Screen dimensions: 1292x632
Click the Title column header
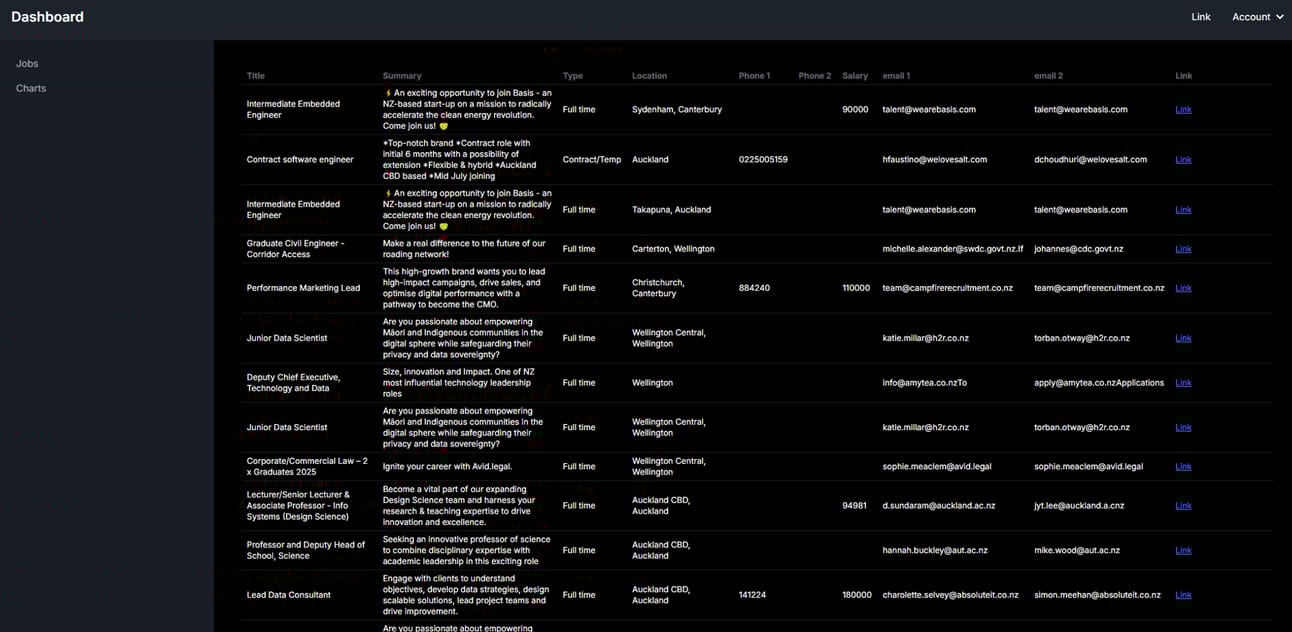[x=256, y=76]
